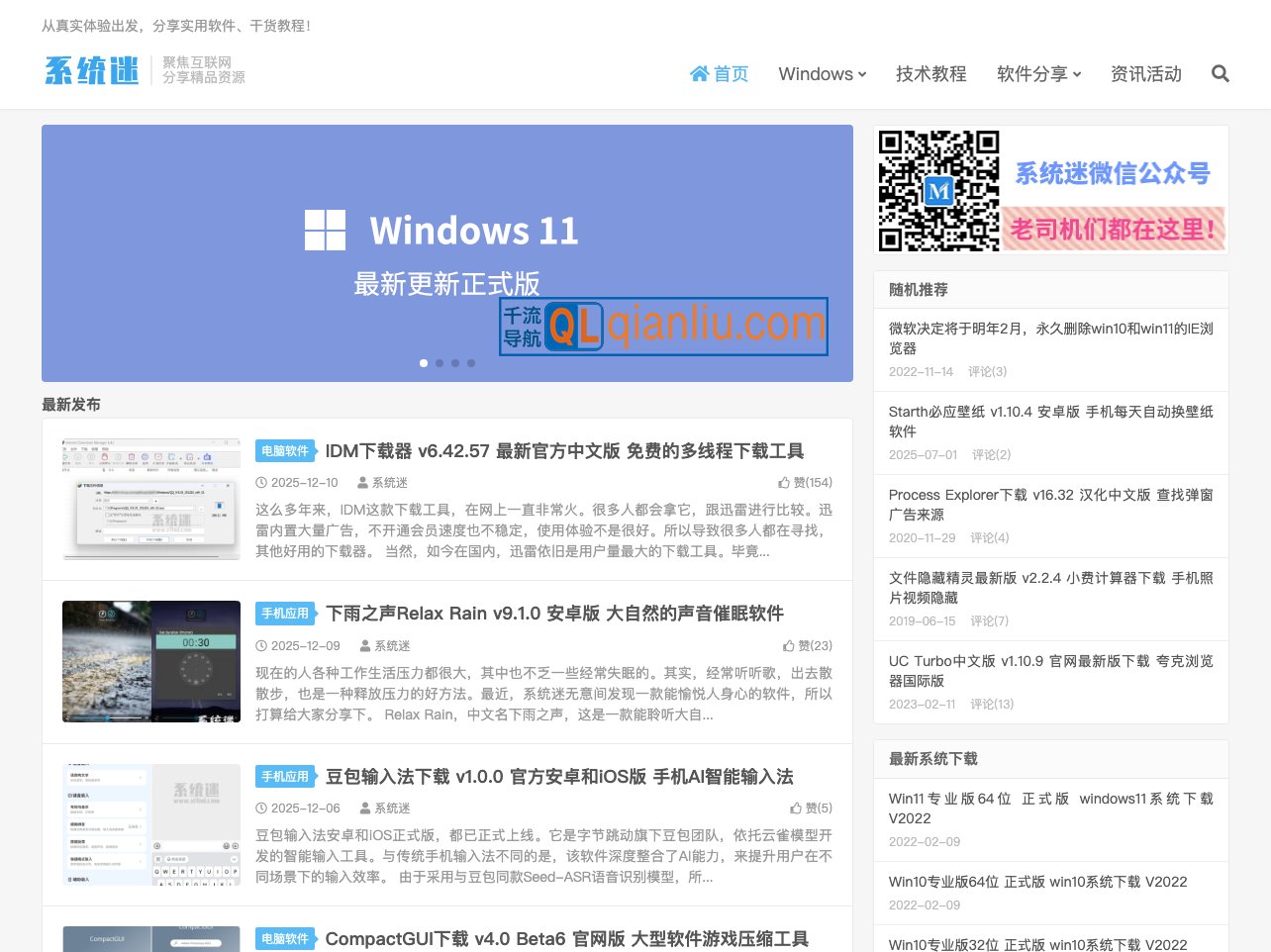1271x952 pixels.
Task: Open the 下雨之声 Relax Rain thumbnail
Action: 151,661
